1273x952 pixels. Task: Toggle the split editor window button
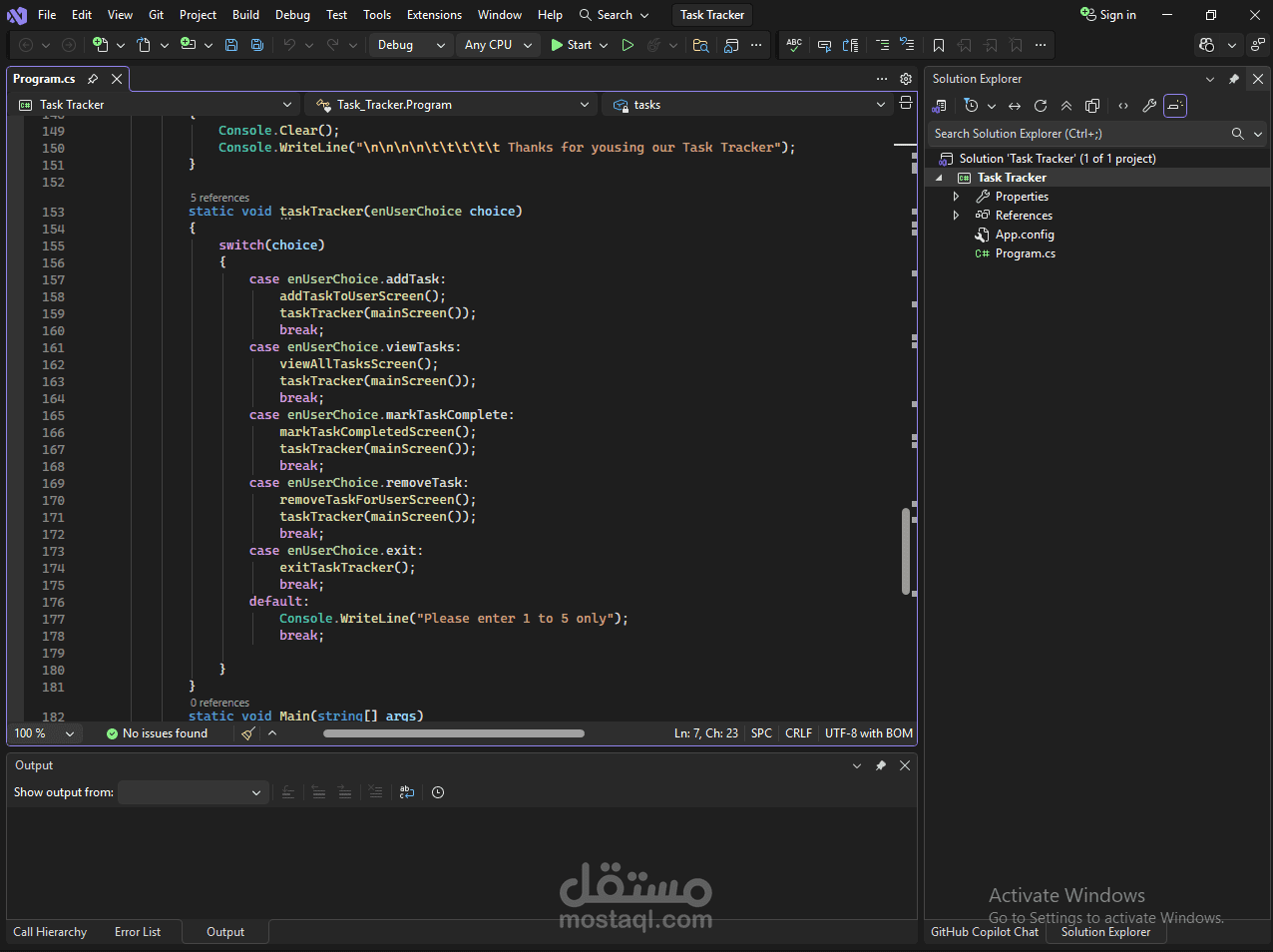(x=906, y=104)
